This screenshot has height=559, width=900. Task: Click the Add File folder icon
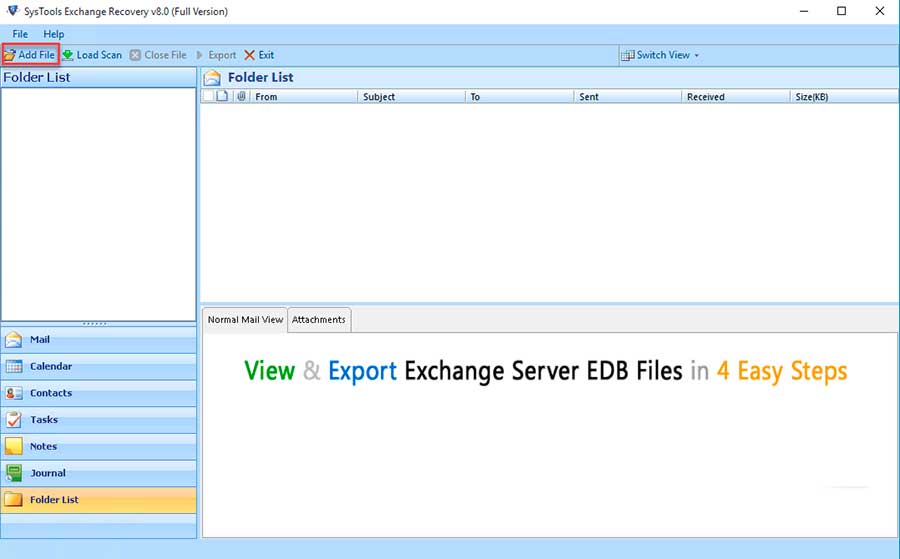coord(10,55)
